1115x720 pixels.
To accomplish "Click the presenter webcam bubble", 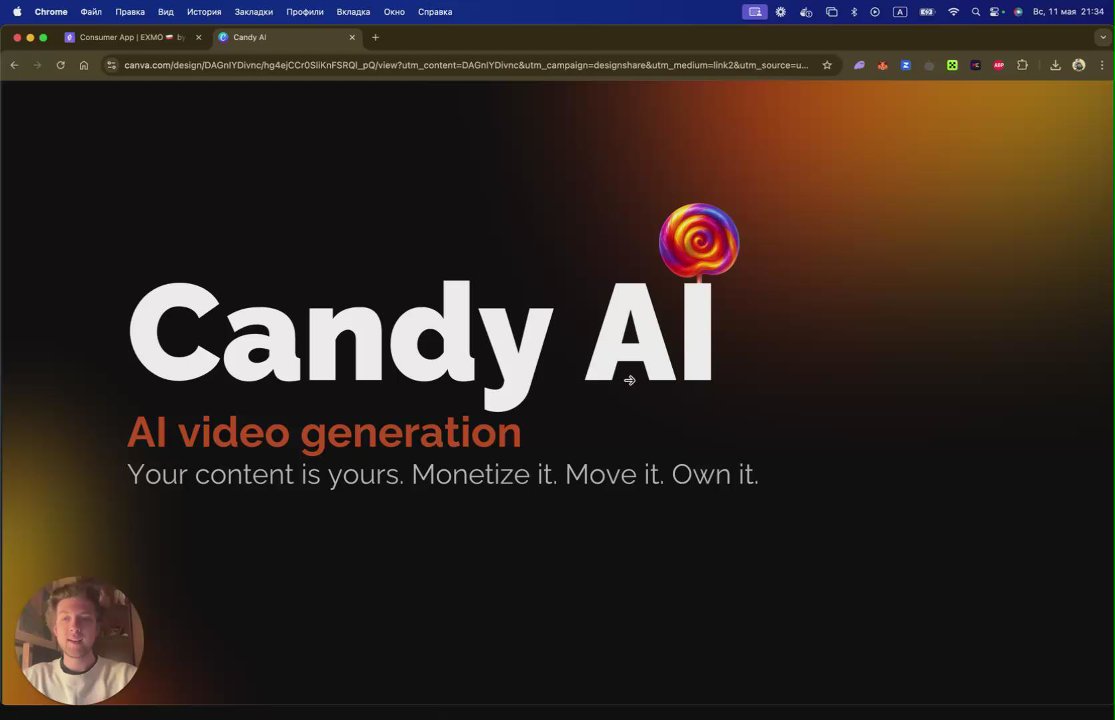I will click(x=79, y=640).
